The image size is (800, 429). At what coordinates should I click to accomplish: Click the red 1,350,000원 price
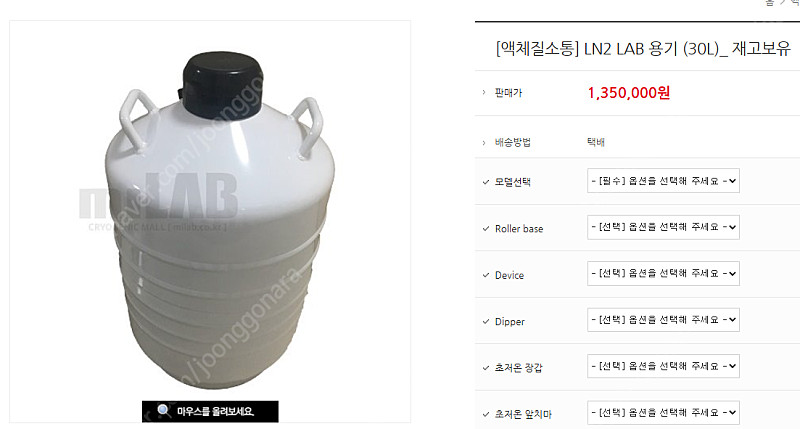pyautogui.click(x=629, y=93)
